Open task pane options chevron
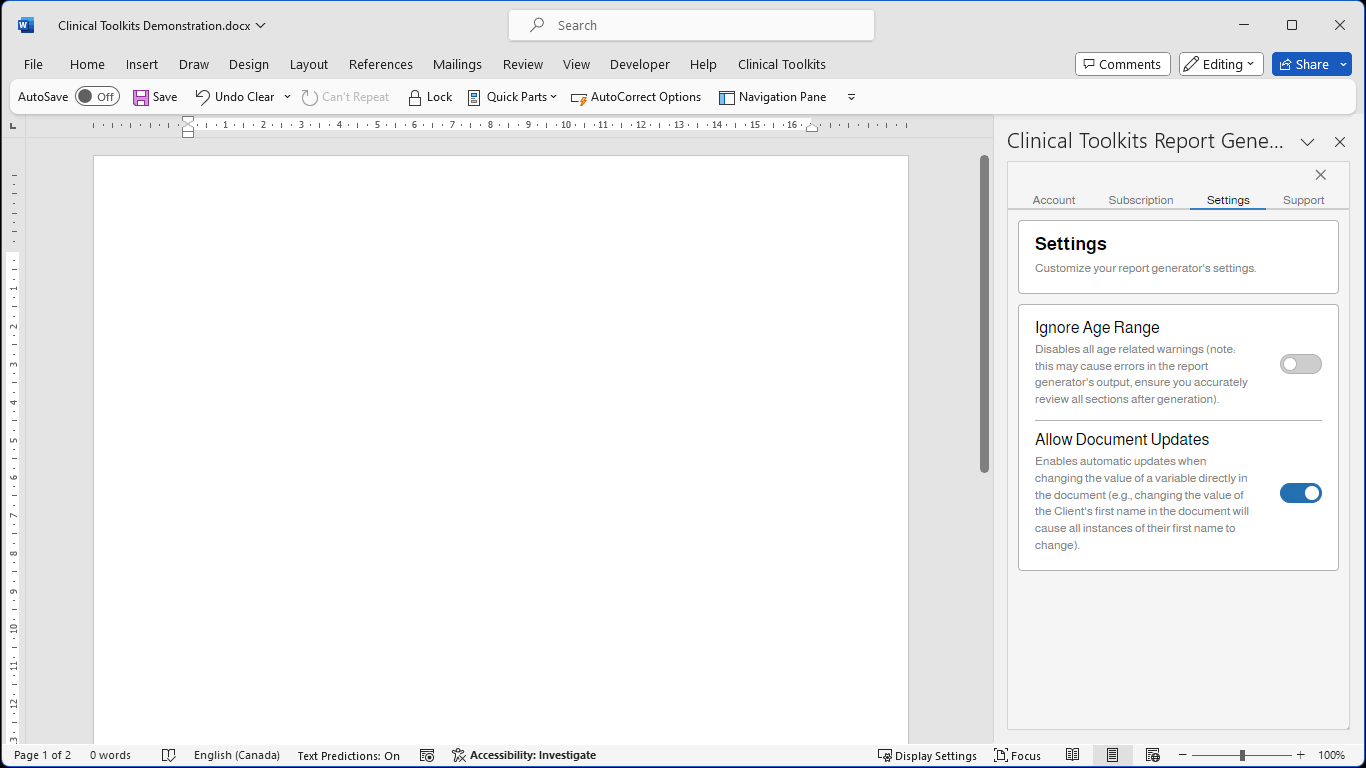Viewport: 1366px width, 768px height. tap(1307, 142)
